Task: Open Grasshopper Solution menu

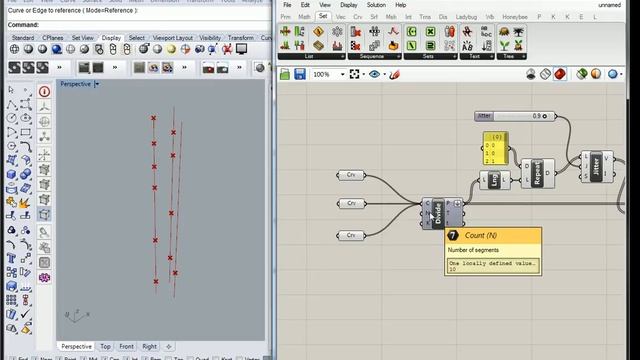Action: 376,5
